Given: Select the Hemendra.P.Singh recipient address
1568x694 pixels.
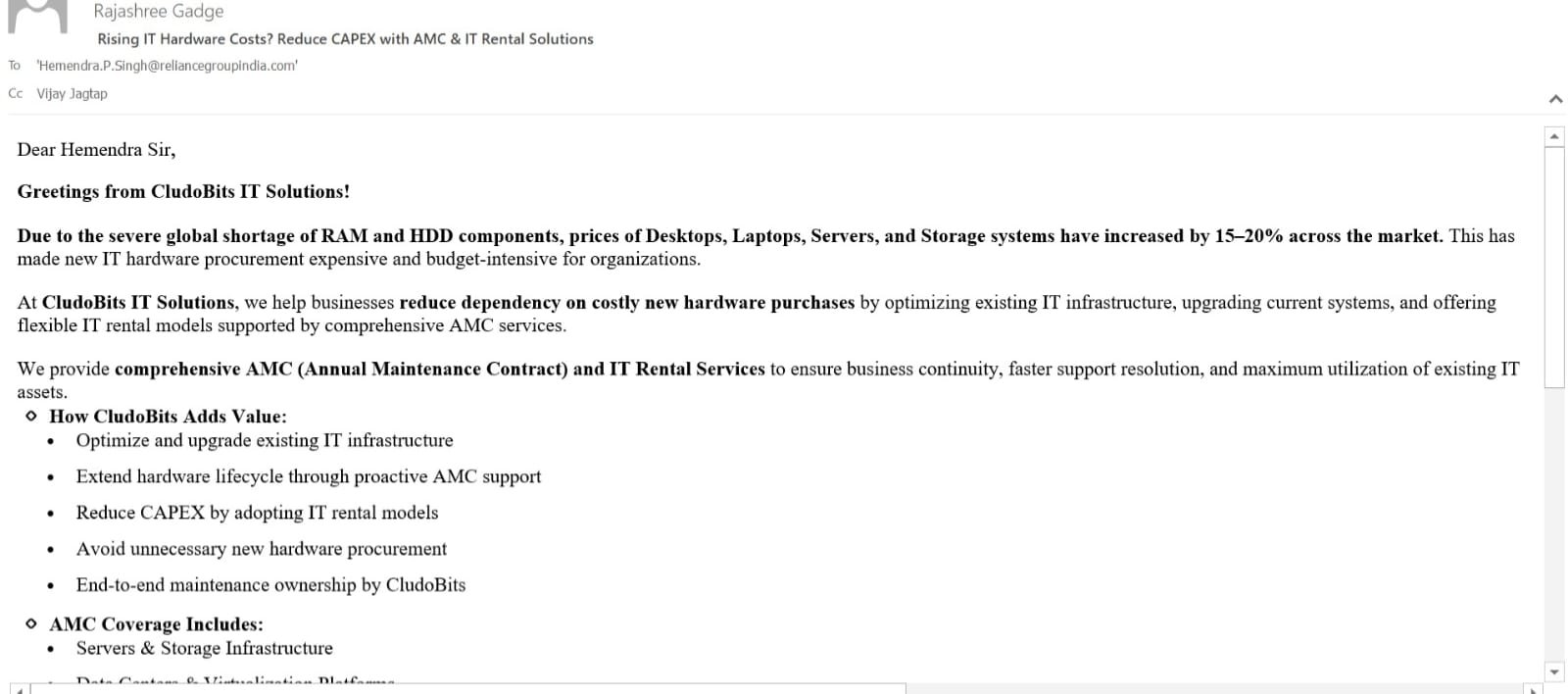Looking at the screenshot, I should (168, 66).
